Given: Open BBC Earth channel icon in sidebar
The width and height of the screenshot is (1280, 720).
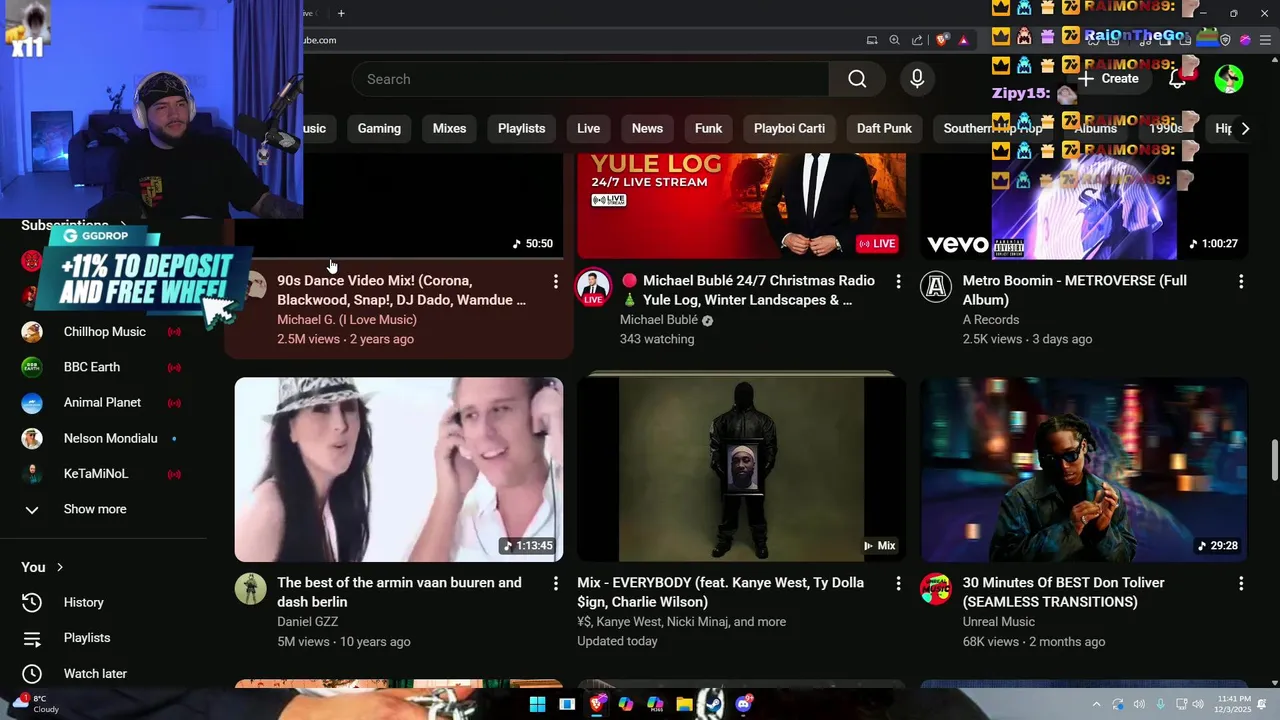Looking at the screenshot, I should (32, 367).
